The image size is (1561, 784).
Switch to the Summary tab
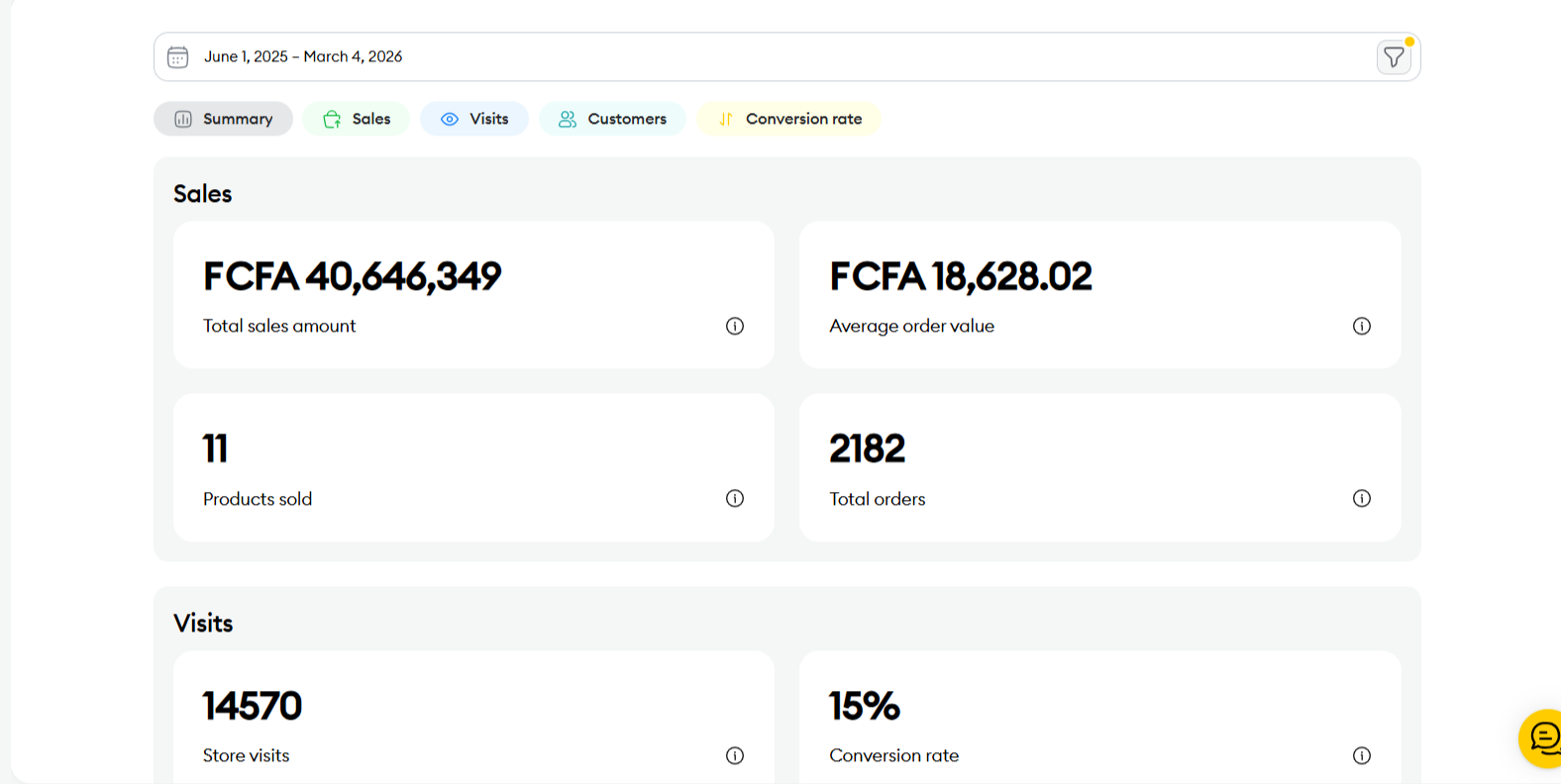(223, 119)
